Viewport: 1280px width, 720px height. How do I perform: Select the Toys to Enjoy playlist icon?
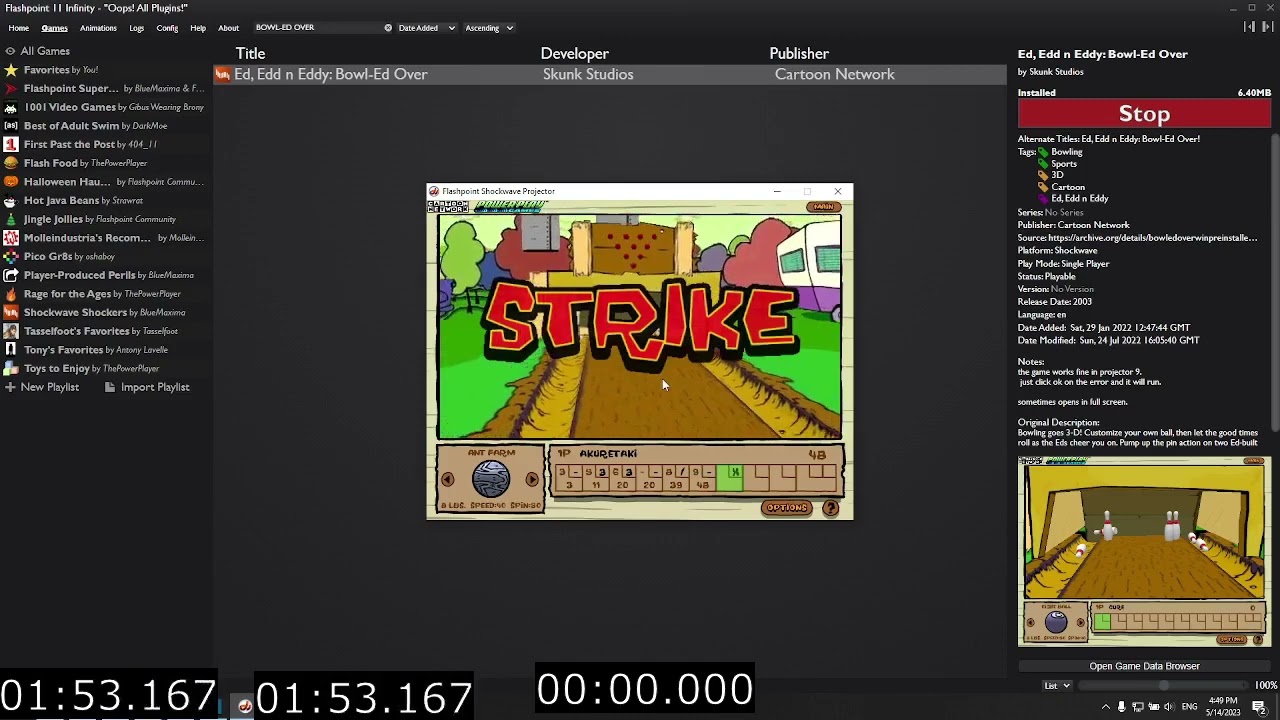11,368
